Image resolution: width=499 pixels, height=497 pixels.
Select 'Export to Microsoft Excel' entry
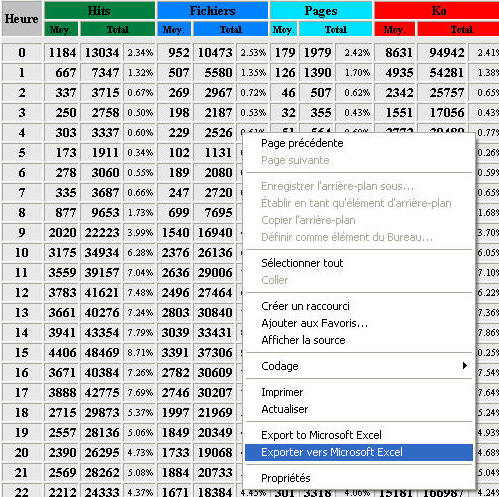pos(359,435)
